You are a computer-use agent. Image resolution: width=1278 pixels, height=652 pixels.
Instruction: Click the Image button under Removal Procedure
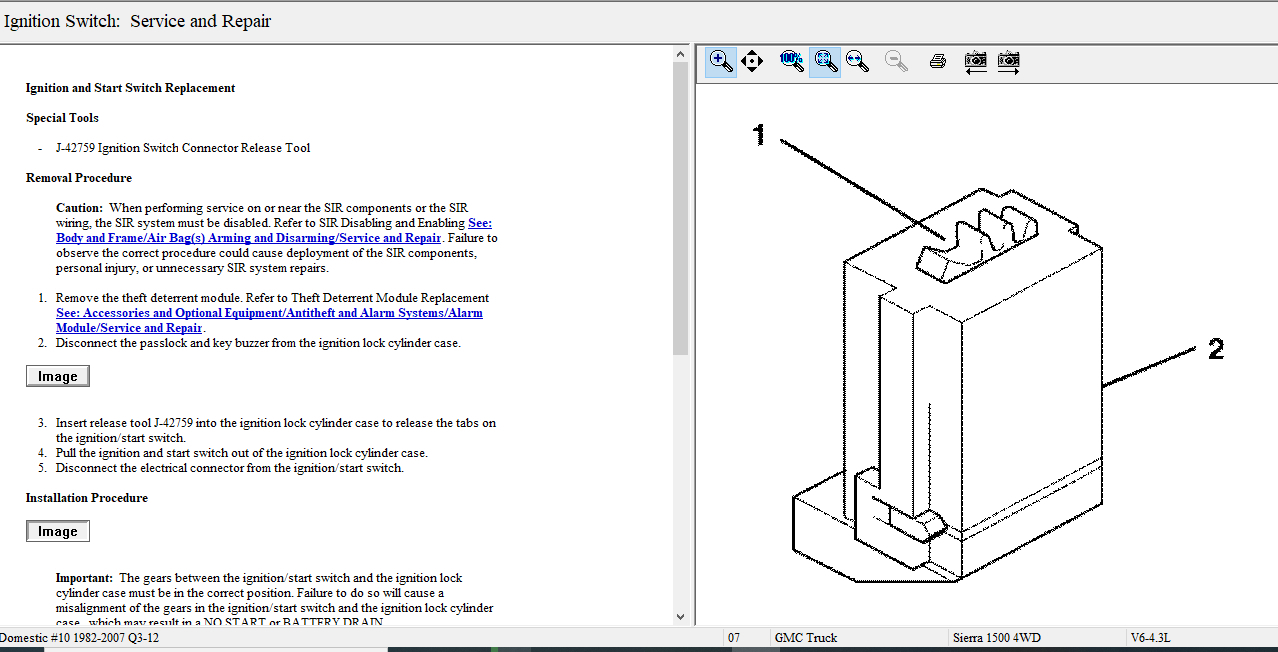tap(58, 376)
